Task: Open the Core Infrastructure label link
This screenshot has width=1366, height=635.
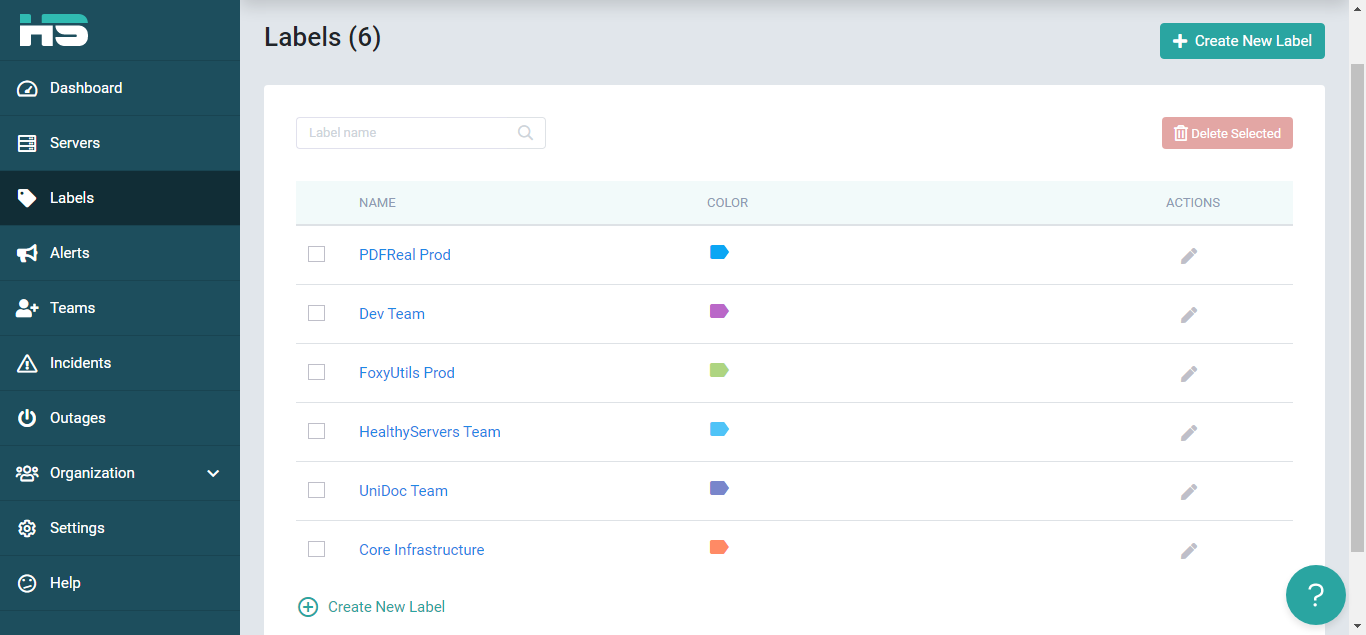Action: (x=422, y=550)
